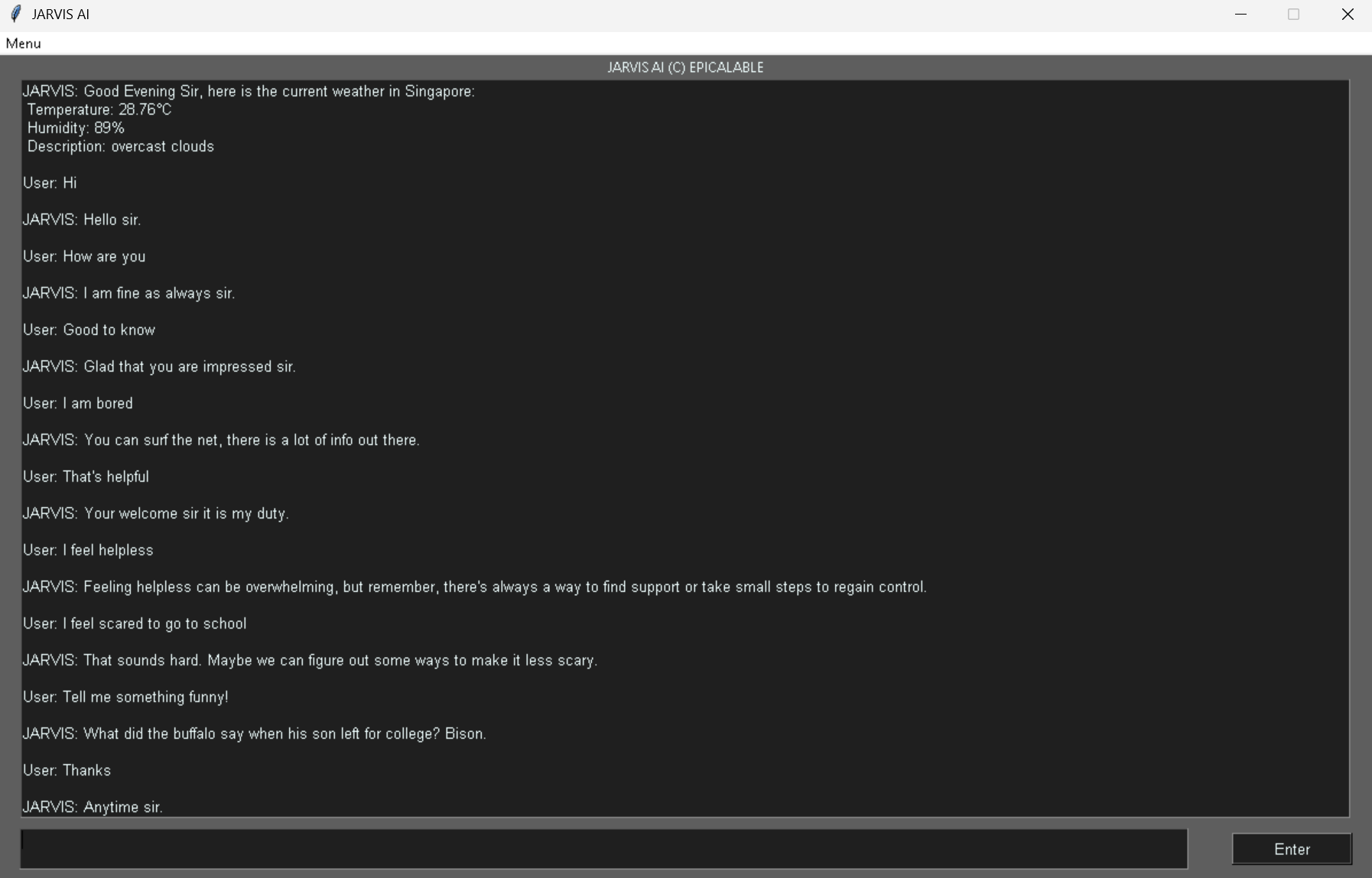Click the 'That sounds hard' JARVIS reply
Viewport: 1372px width, 878px height.
point(310,661)
